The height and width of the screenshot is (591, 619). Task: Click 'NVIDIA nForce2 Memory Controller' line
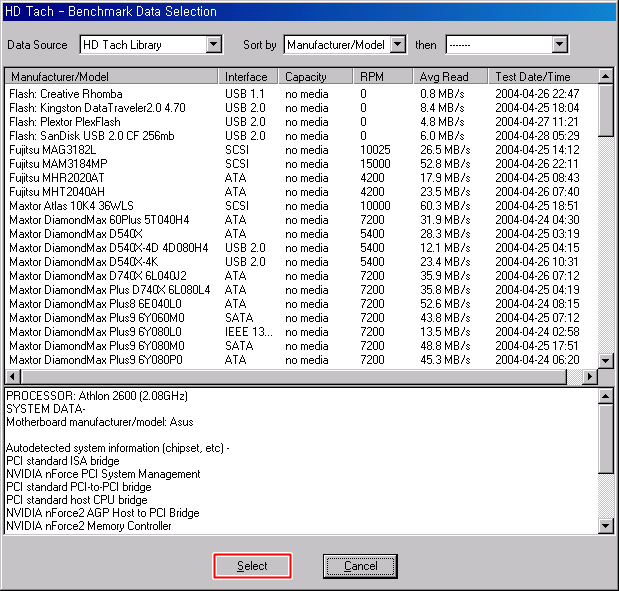tap(88, 526)
